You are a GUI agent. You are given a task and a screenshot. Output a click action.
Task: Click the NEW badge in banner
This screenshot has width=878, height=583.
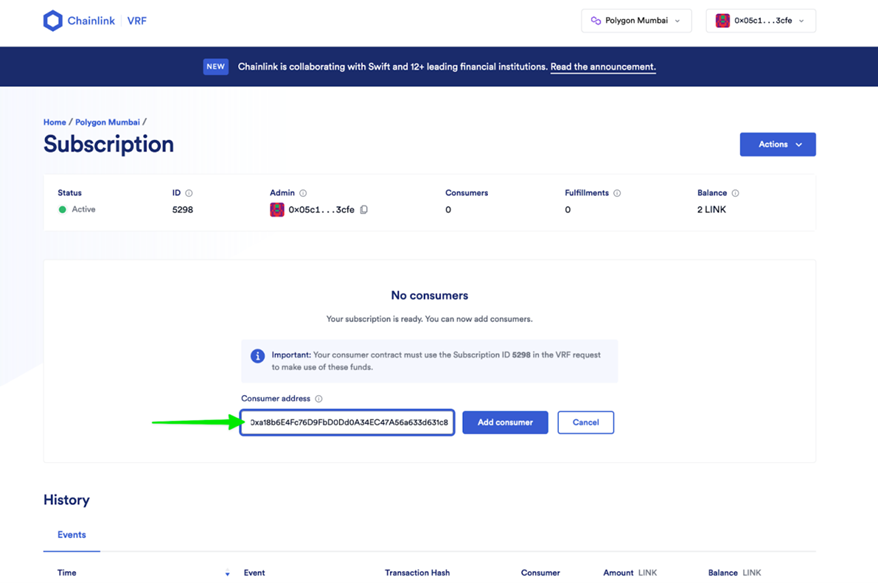point(216,67)
